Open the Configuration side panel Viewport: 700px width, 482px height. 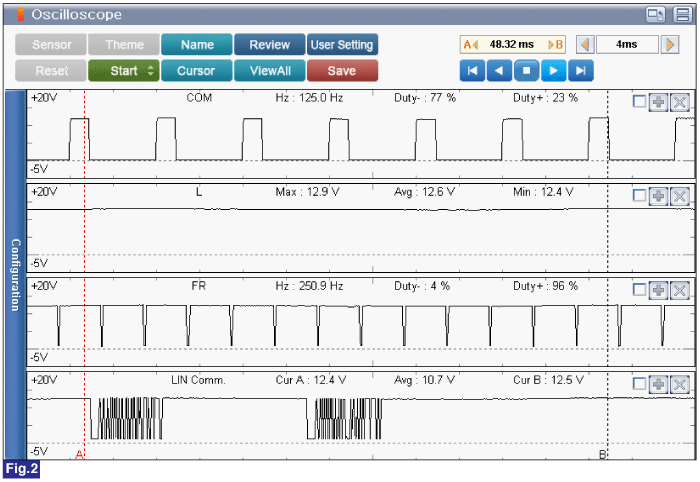15,274
